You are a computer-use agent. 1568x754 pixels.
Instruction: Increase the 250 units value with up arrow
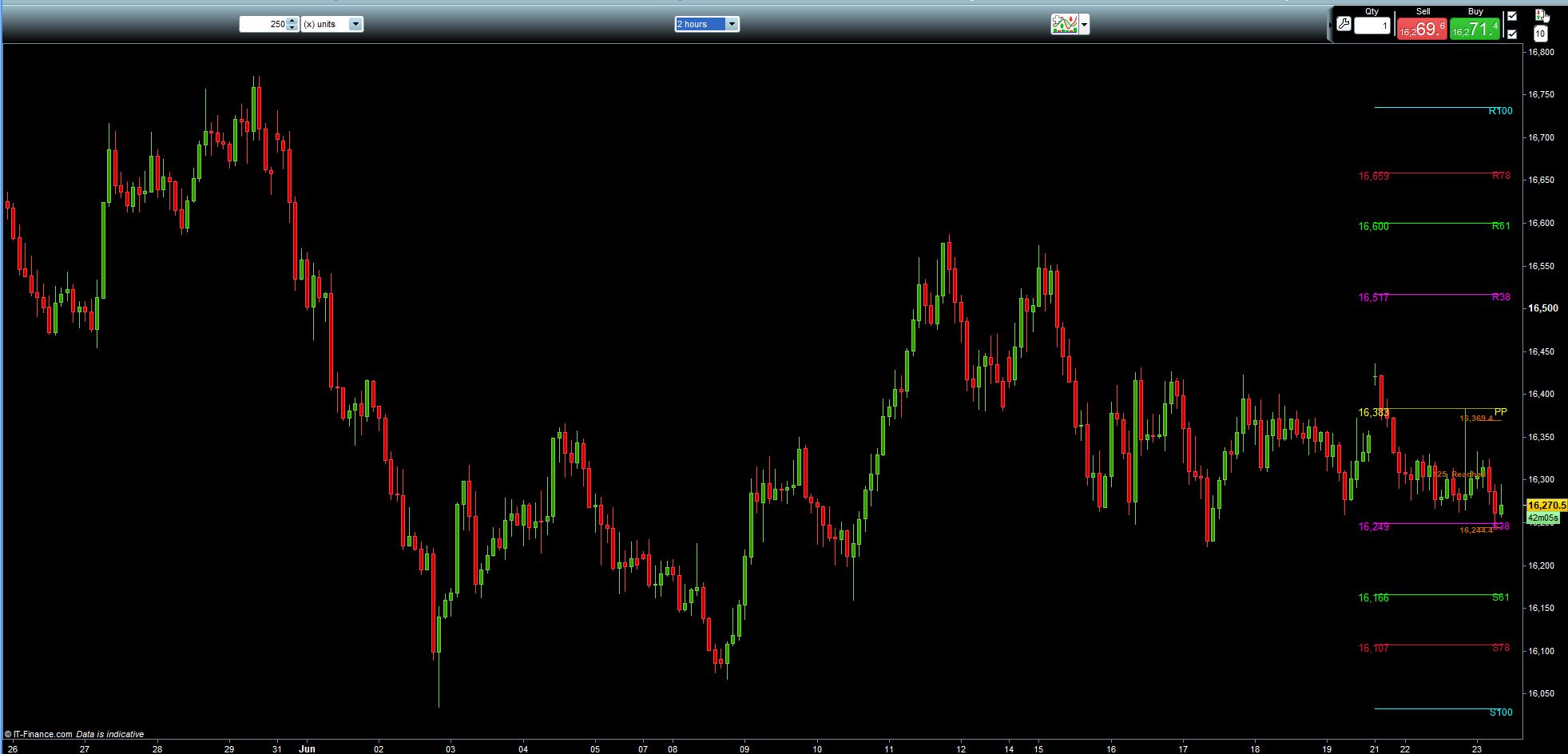click(x=292, y=21)
